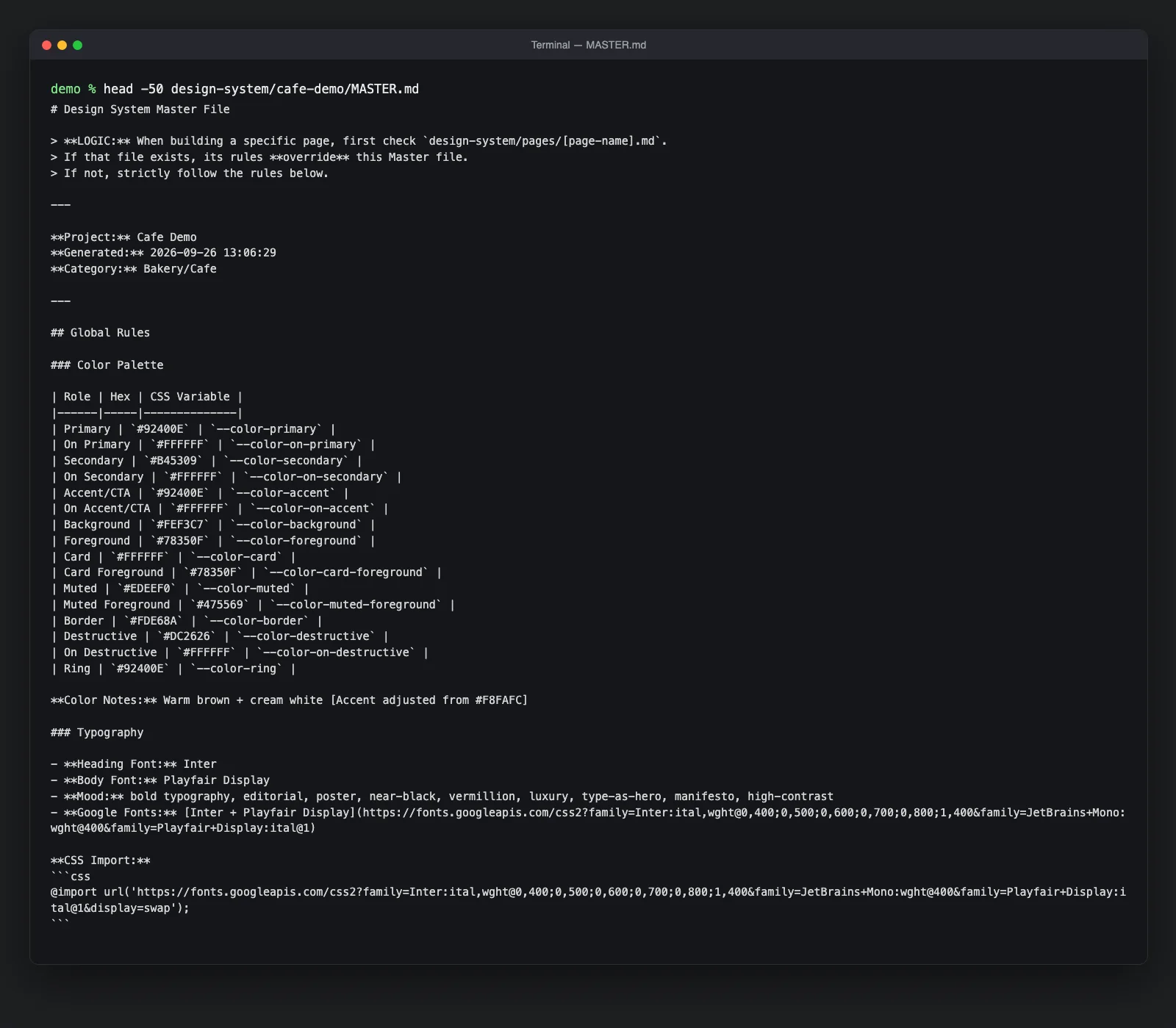Click the Ring row with '--color-ring'

point(173,669)
